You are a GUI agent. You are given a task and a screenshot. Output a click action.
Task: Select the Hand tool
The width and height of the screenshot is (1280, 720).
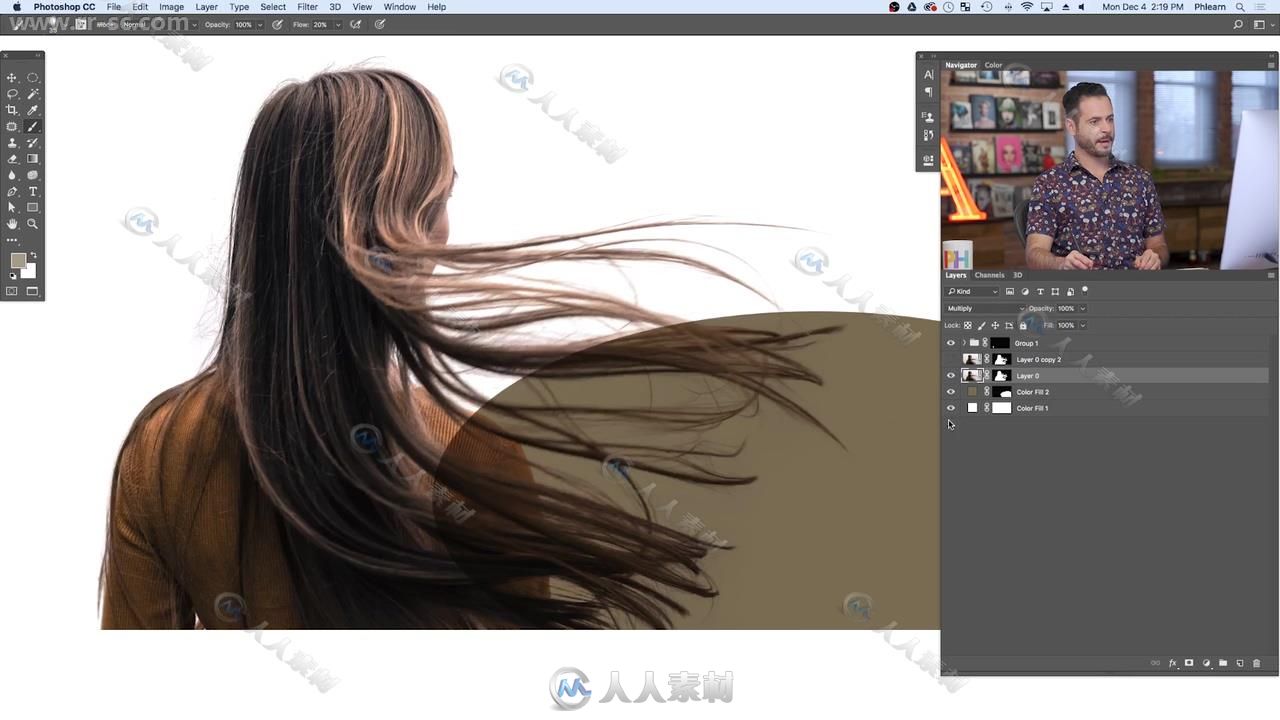pyautogui.click(x=12, y=224)
